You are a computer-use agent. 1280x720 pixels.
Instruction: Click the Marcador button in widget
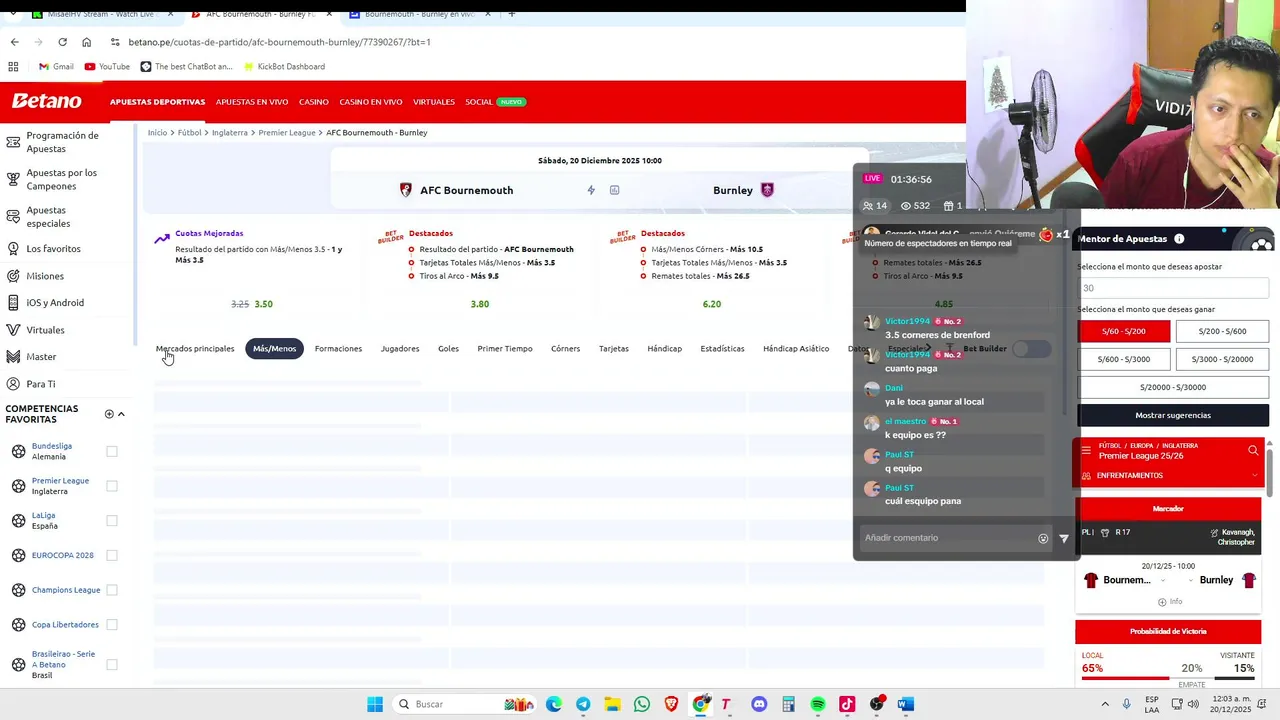click(1168, 509)
